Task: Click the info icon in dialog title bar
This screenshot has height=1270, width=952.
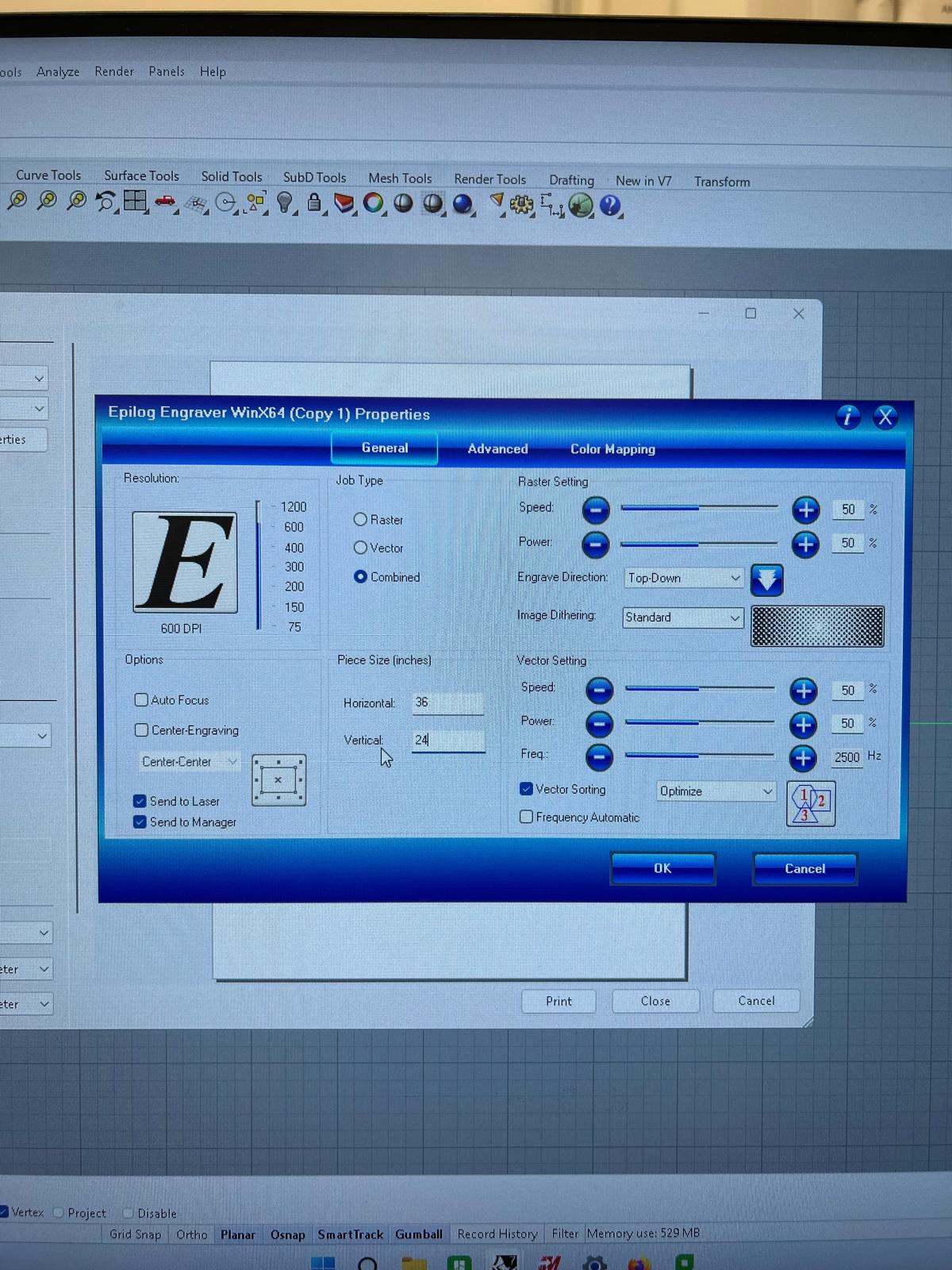Action: pos(847,417)
